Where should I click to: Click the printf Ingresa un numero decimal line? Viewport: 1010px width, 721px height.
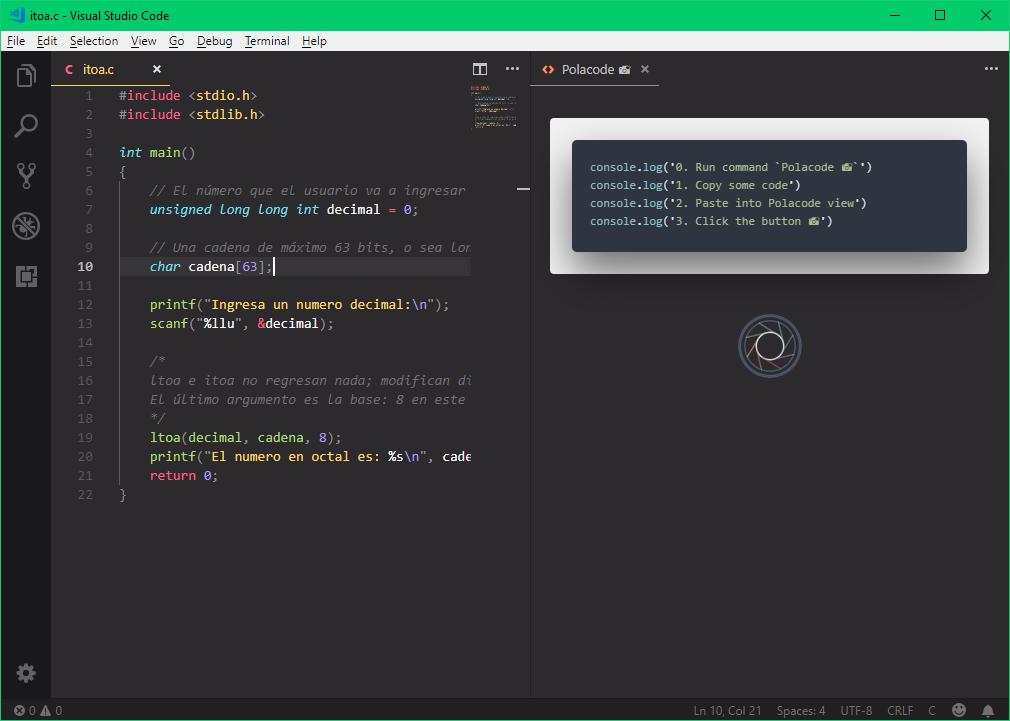click(300, 304)
